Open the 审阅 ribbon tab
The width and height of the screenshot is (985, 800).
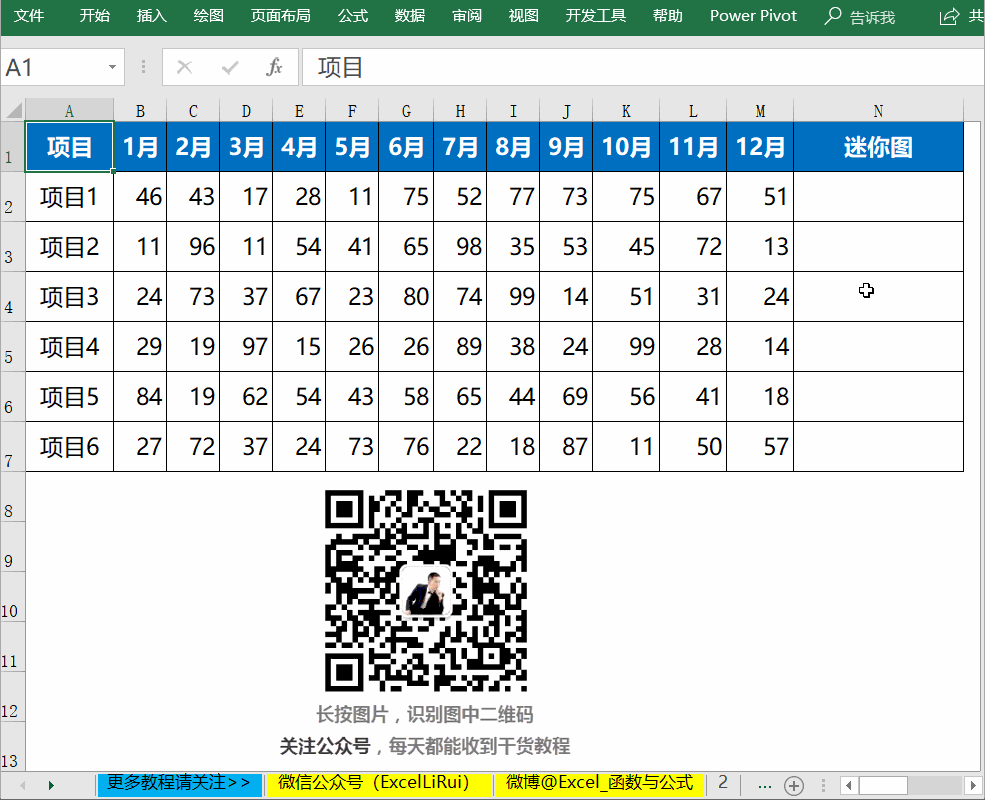[467, 16]
